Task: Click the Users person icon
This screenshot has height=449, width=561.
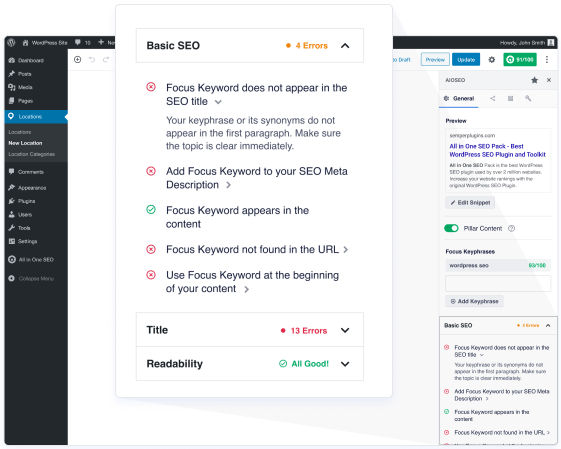Action: (x=11, y=214)
